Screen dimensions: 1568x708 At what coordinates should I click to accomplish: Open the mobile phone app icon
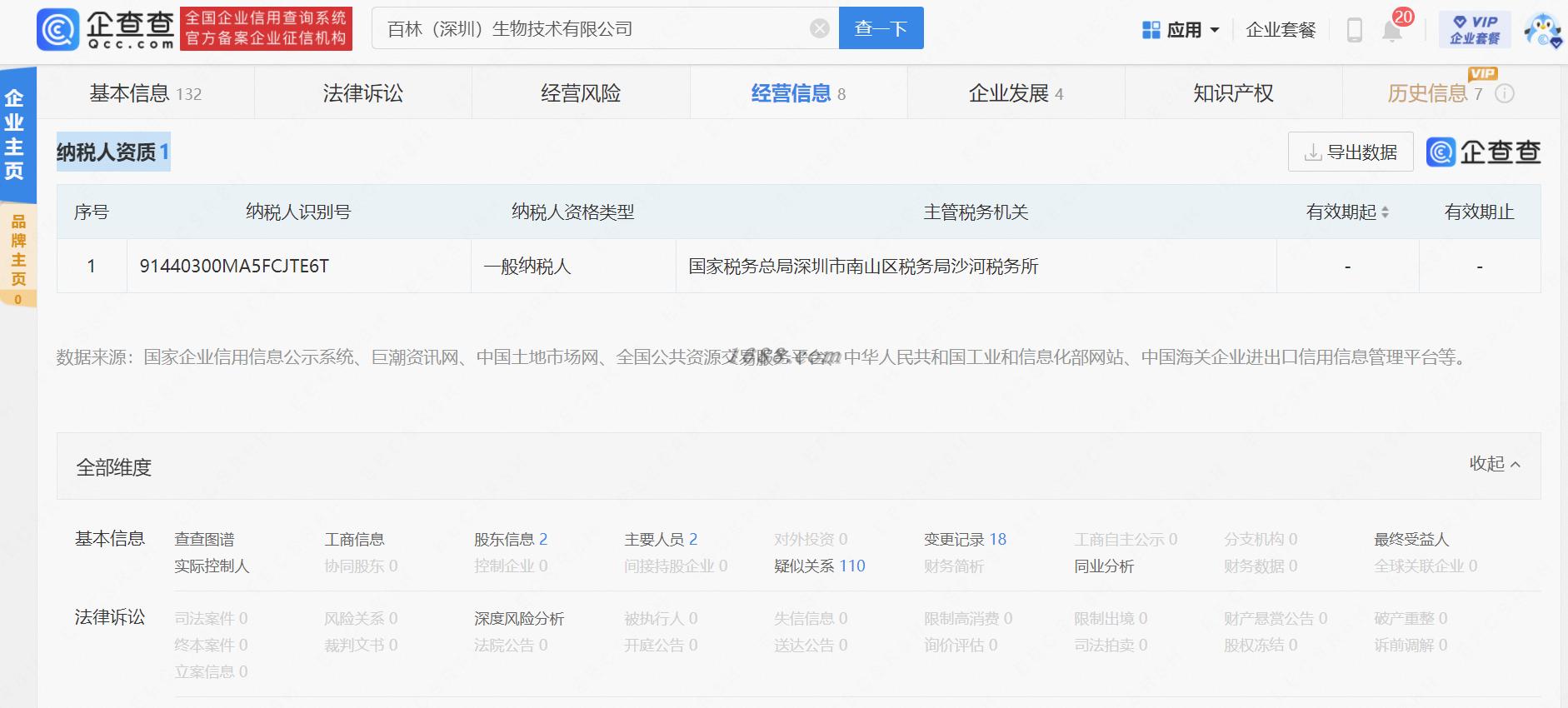pyautogui.click(x=1355, y=30)
